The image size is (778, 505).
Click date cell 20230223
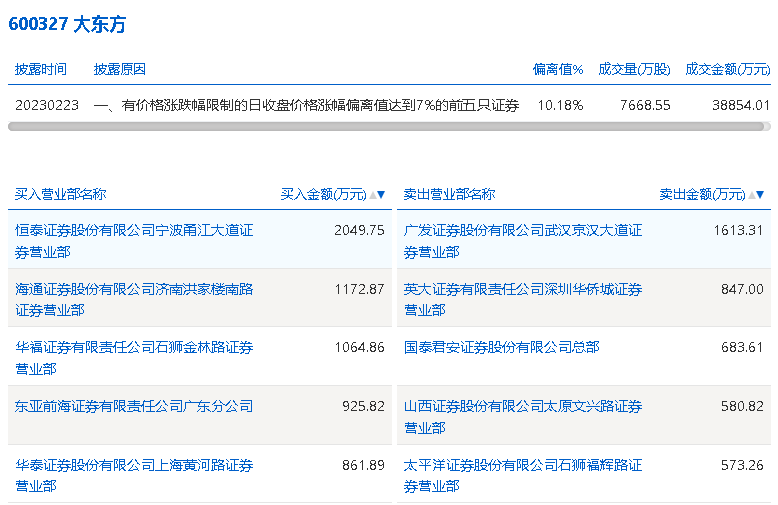47,105
